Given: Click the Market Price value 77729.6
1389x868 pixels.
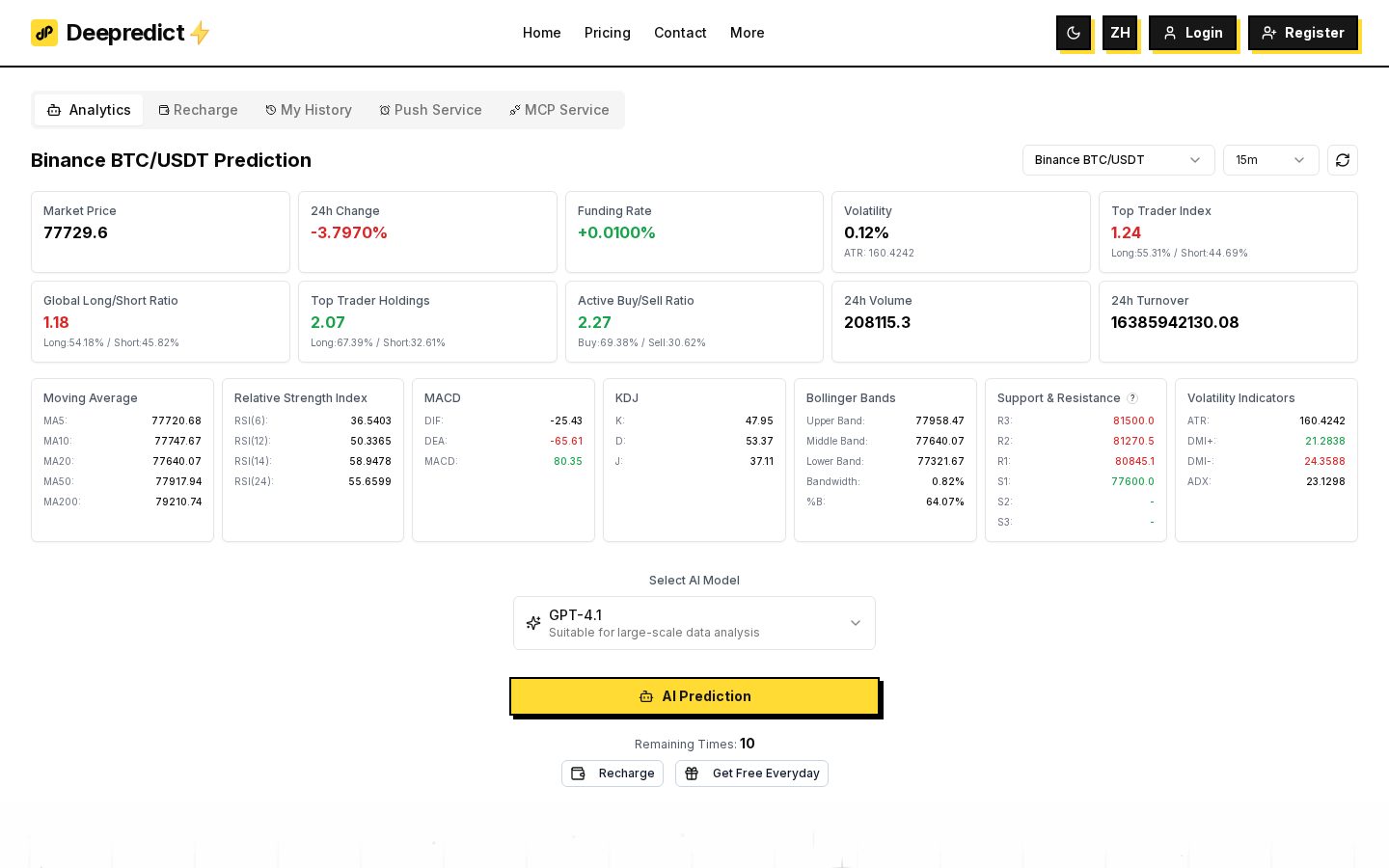Looking at the screenshot, I should [x=75, y=232].
